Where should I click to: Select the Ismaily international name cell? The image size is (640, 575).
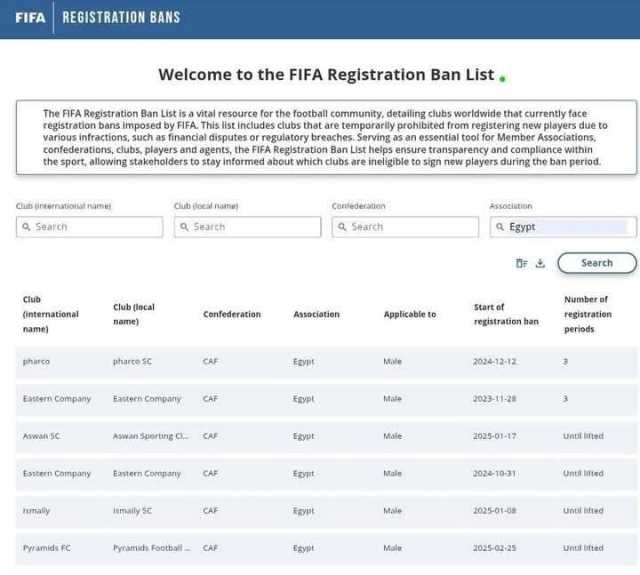(36, 511)
